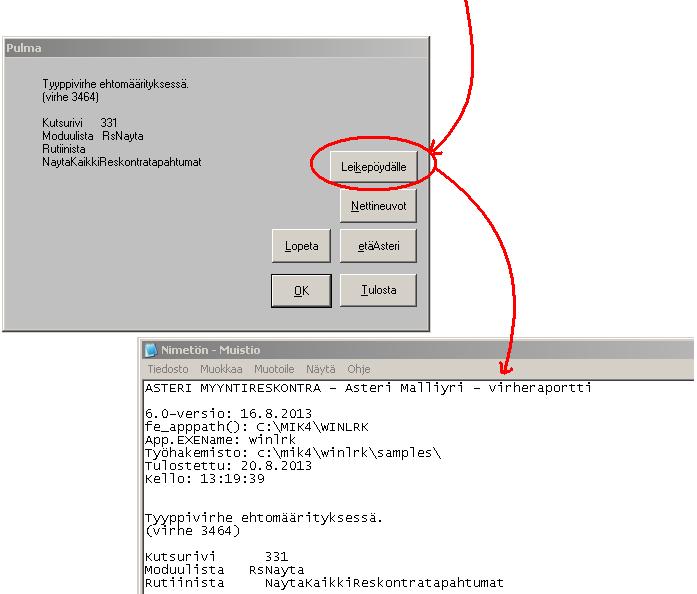Screen dimensions: 697x594
Task: Click 'ASTERI MYYNTIRESKONTRA' header line in Muistio
Action: [368, 388]
